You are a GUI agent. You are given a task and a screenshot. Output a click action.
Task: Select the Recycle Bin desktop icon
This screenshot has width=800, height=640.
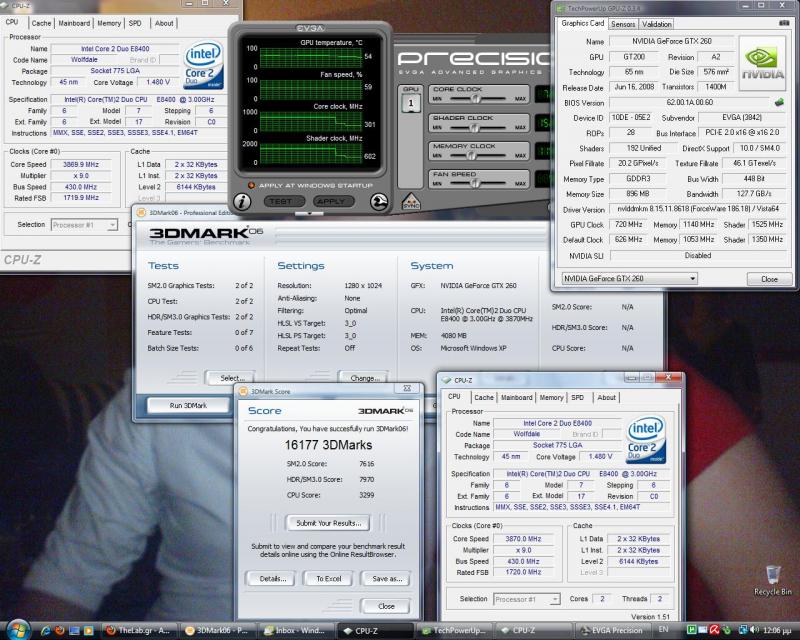(x=773, y=580)
